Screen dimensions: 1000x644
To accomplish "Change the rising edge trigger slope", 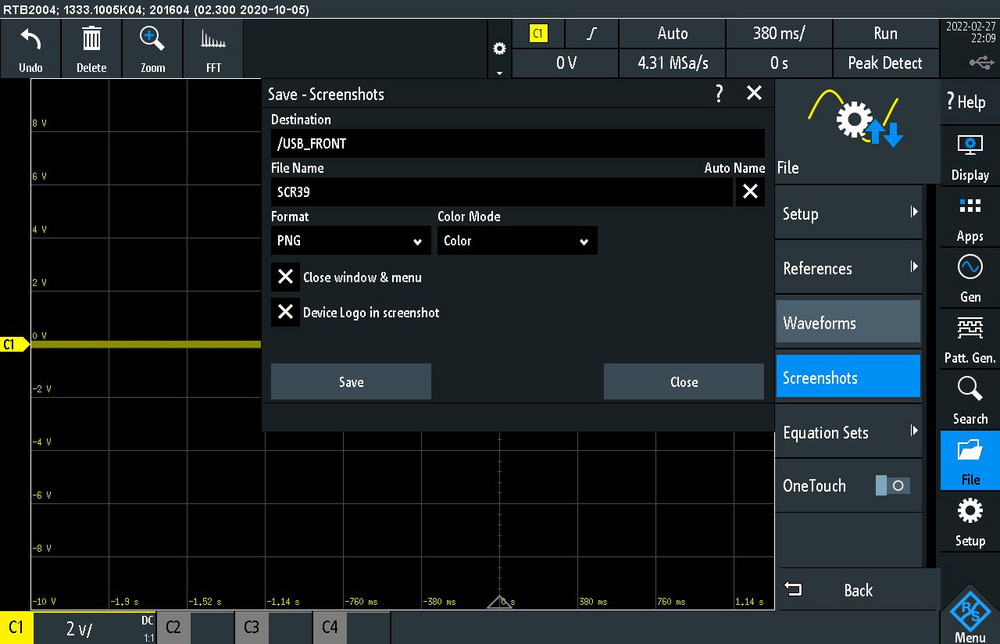I will (x=592, y=34).
